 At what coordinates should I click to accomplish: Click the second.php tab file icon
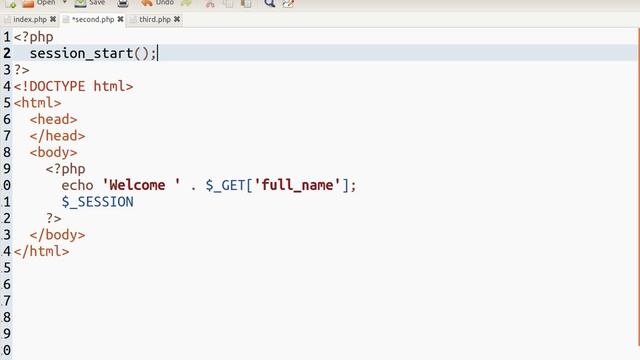(x=66, y=20)
